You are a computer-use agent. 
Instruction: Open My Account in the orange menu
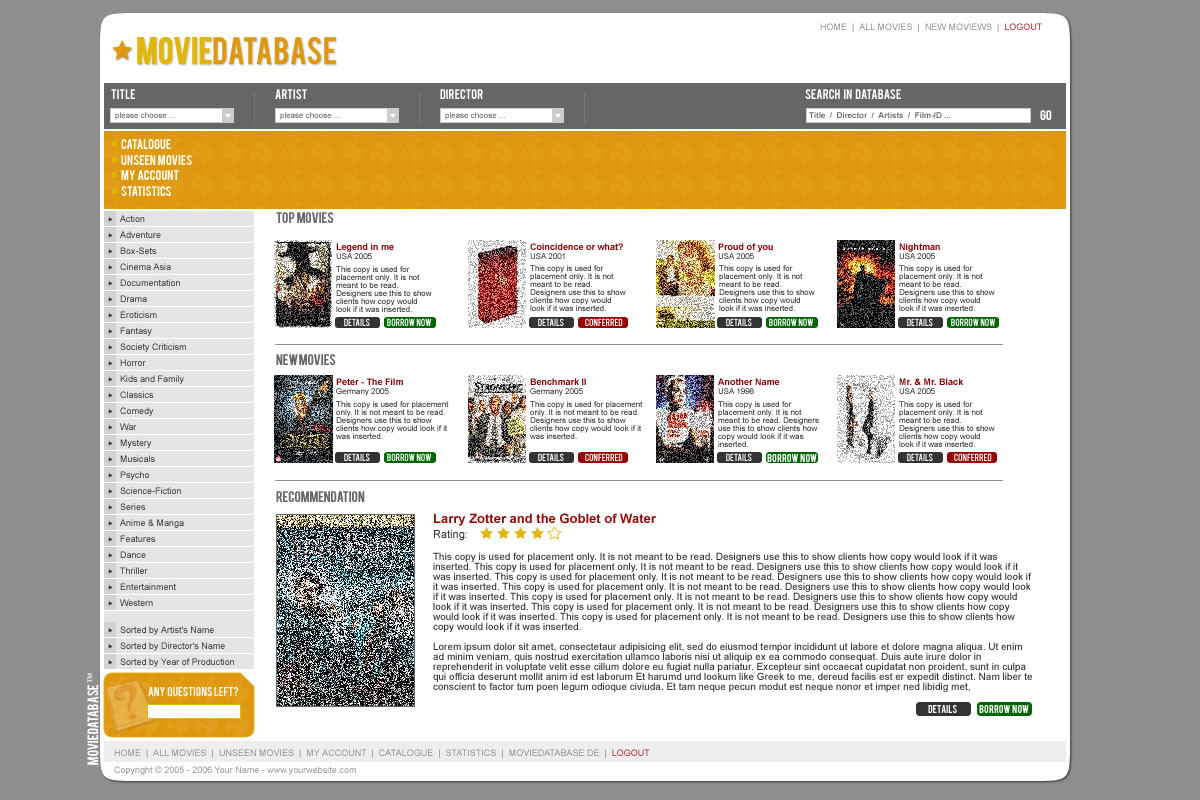click(x=150, y=175)
